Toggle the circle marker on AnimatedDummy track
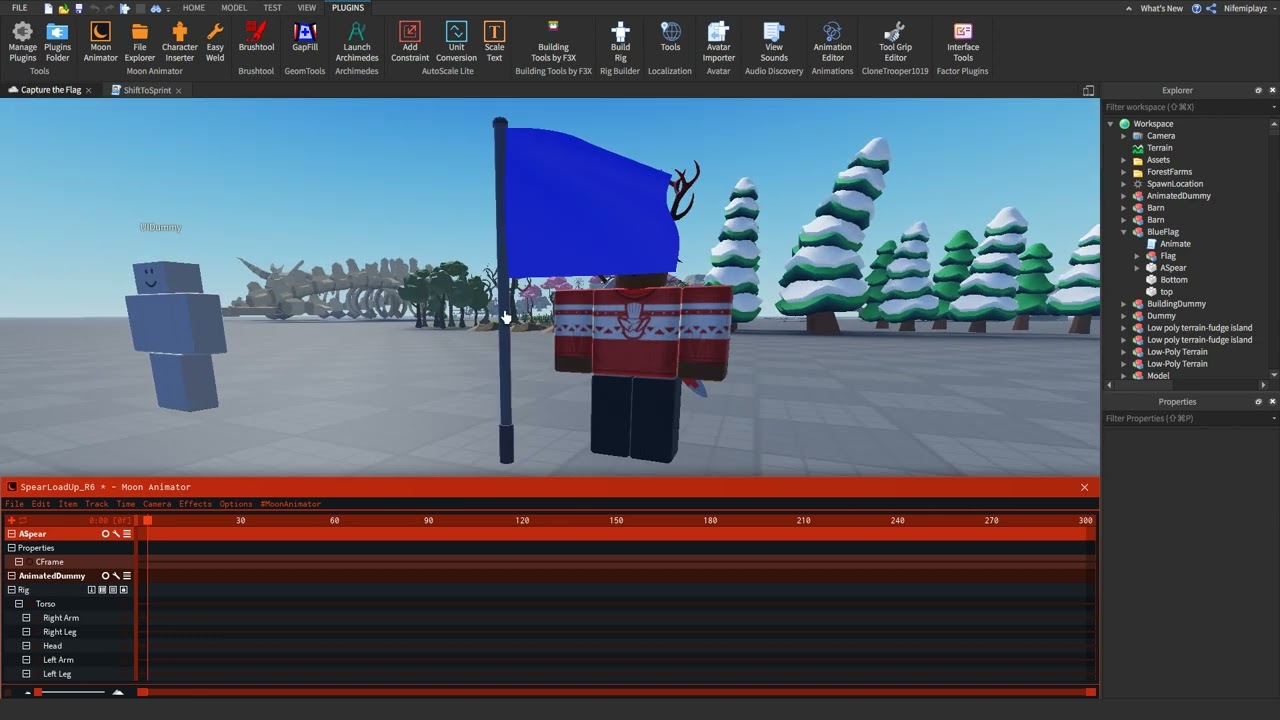 click(x=105, y=576)
